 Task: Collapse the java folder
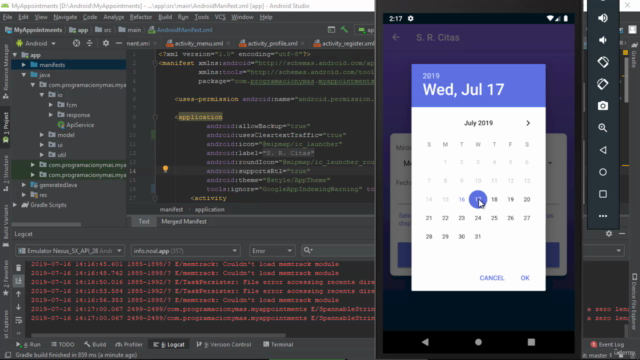coord(24,75)
